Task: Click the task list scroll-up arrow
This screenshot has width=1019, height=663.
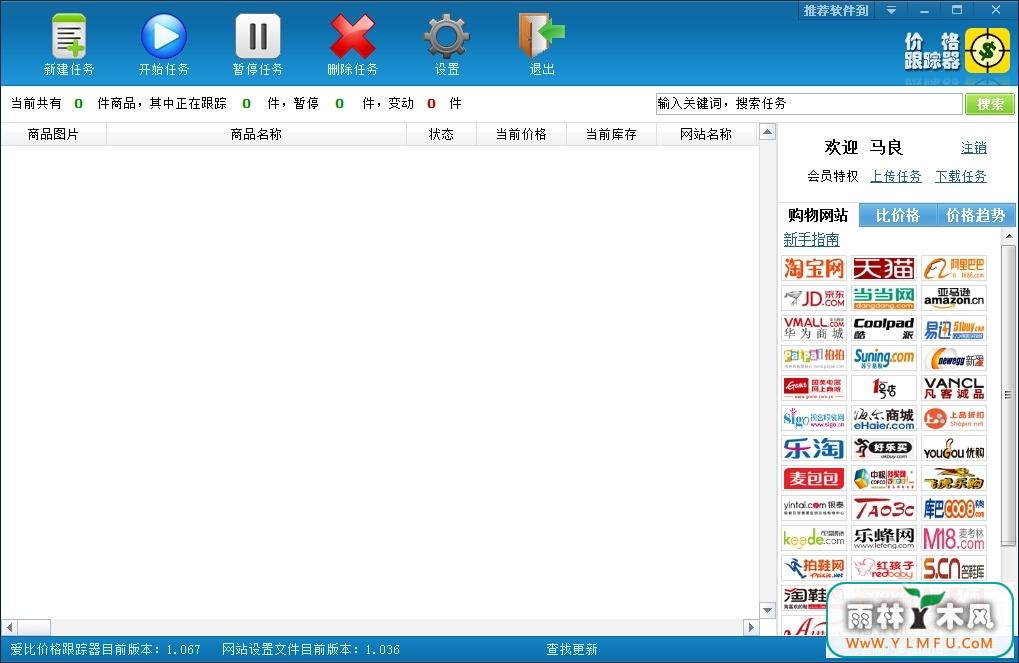Action: coord(767,133)
